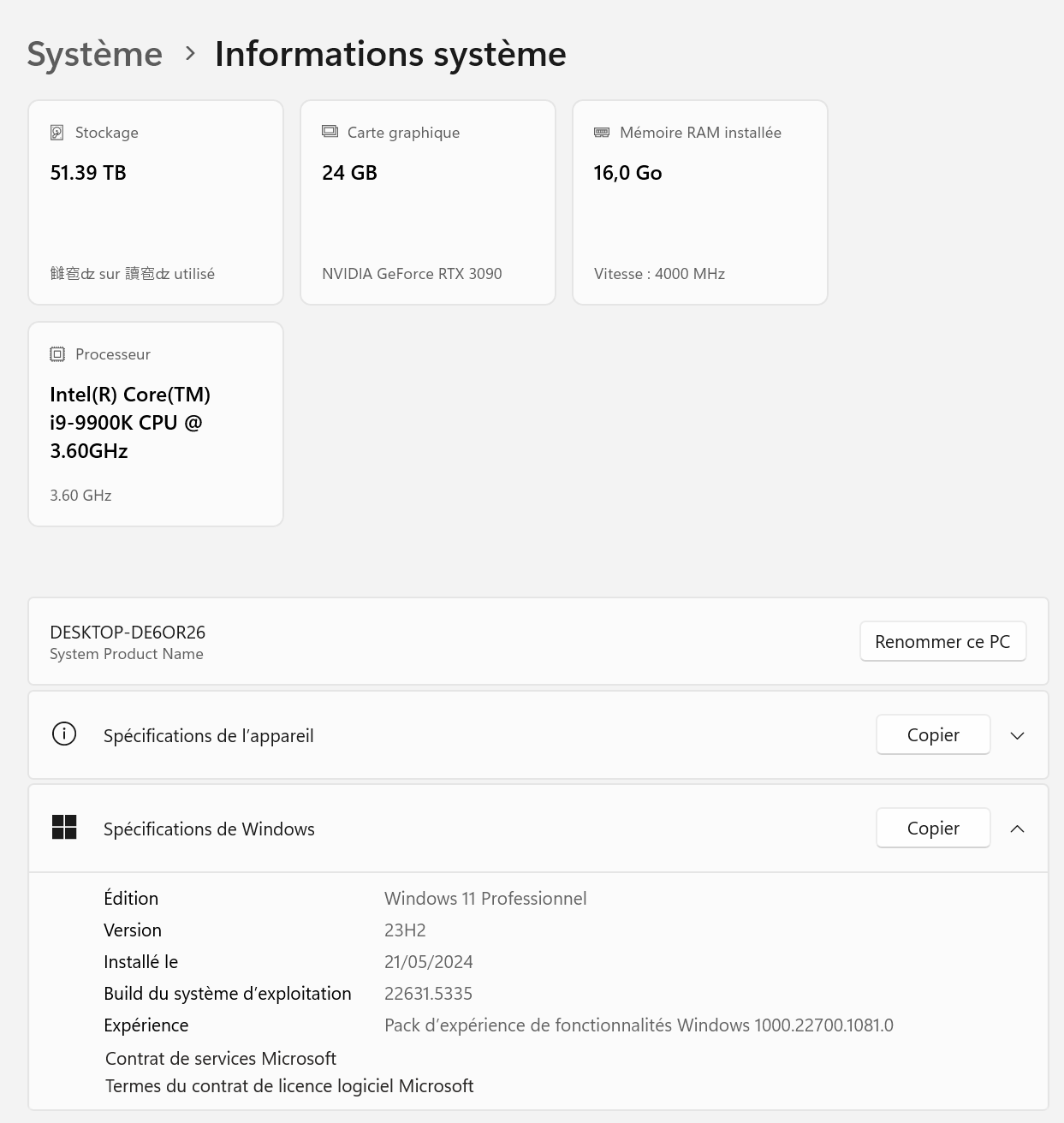
Task: Click the Expérience label
Action: tap(146, 1025)
